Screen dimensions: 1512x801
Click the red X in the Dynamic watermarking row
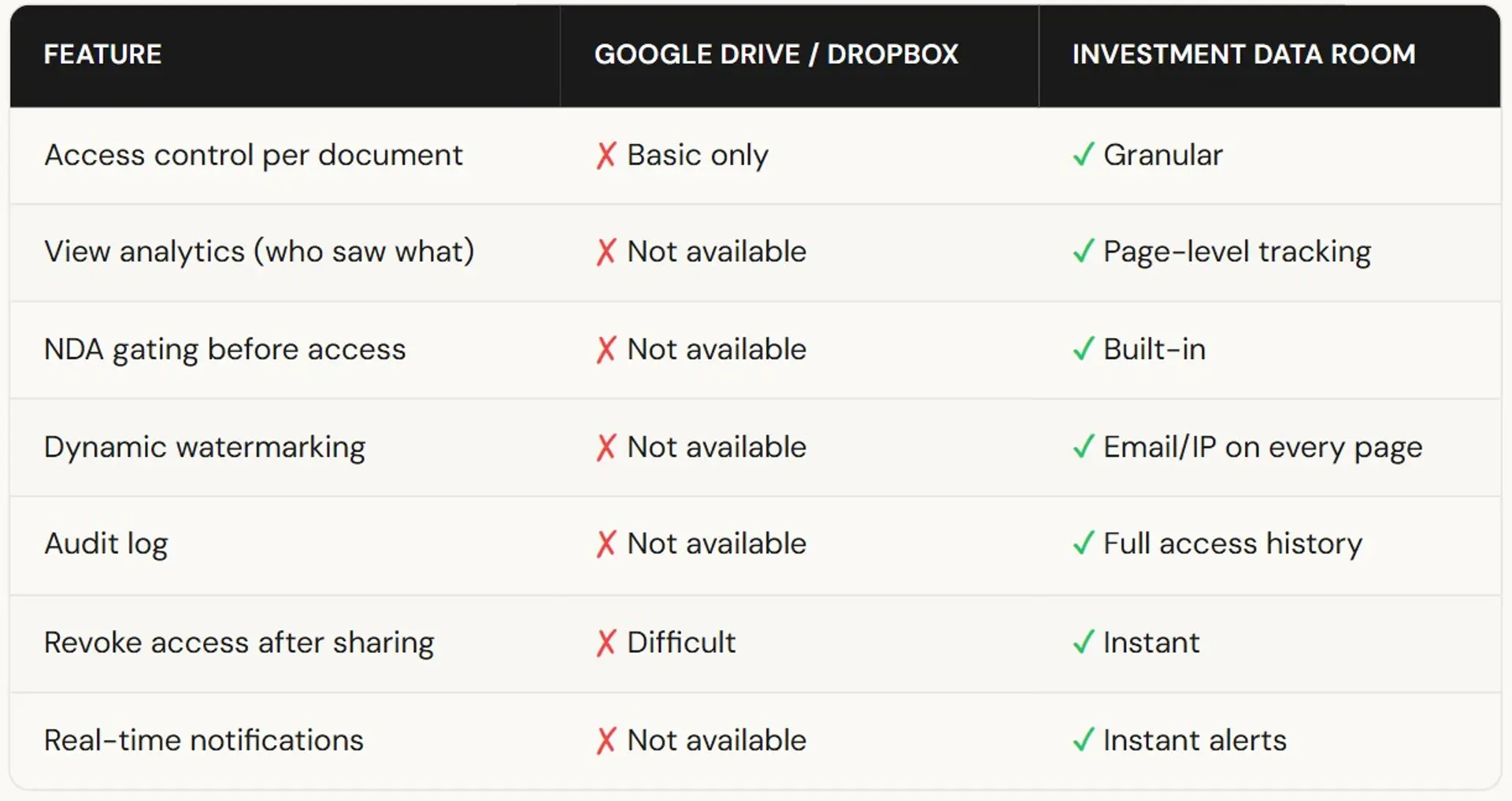[x=606, y=447]
